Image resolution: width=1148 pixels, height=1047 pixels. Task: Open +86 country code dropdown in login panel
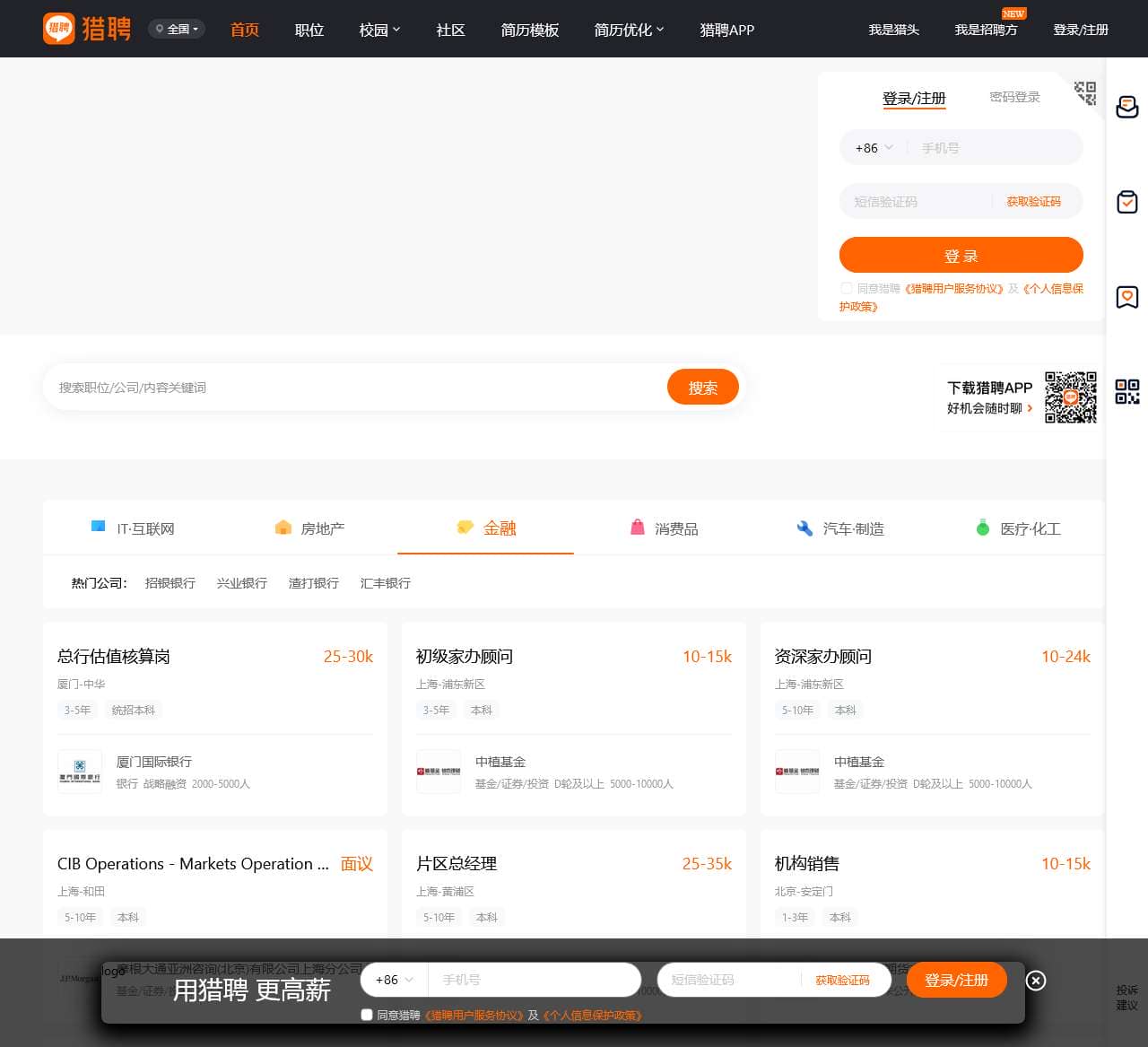coord(874,148)
